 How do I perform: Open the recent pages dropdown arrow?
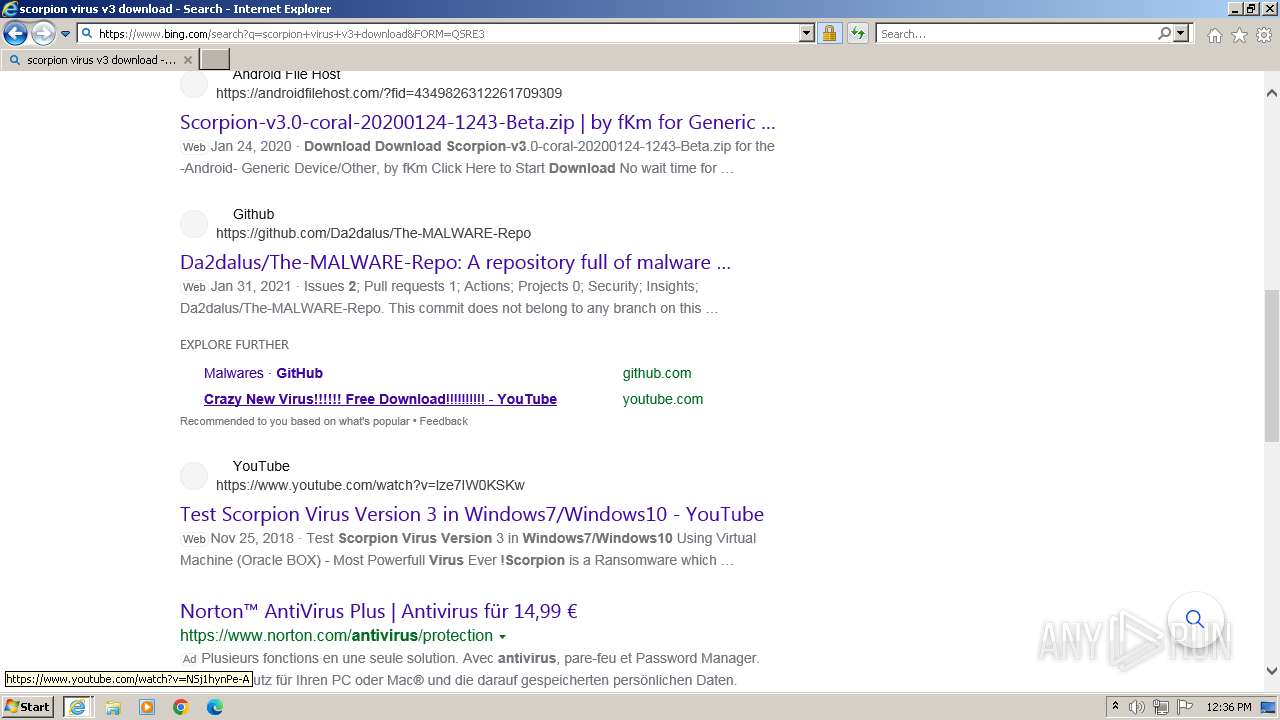pyautogui.click(x=66, y=34)
